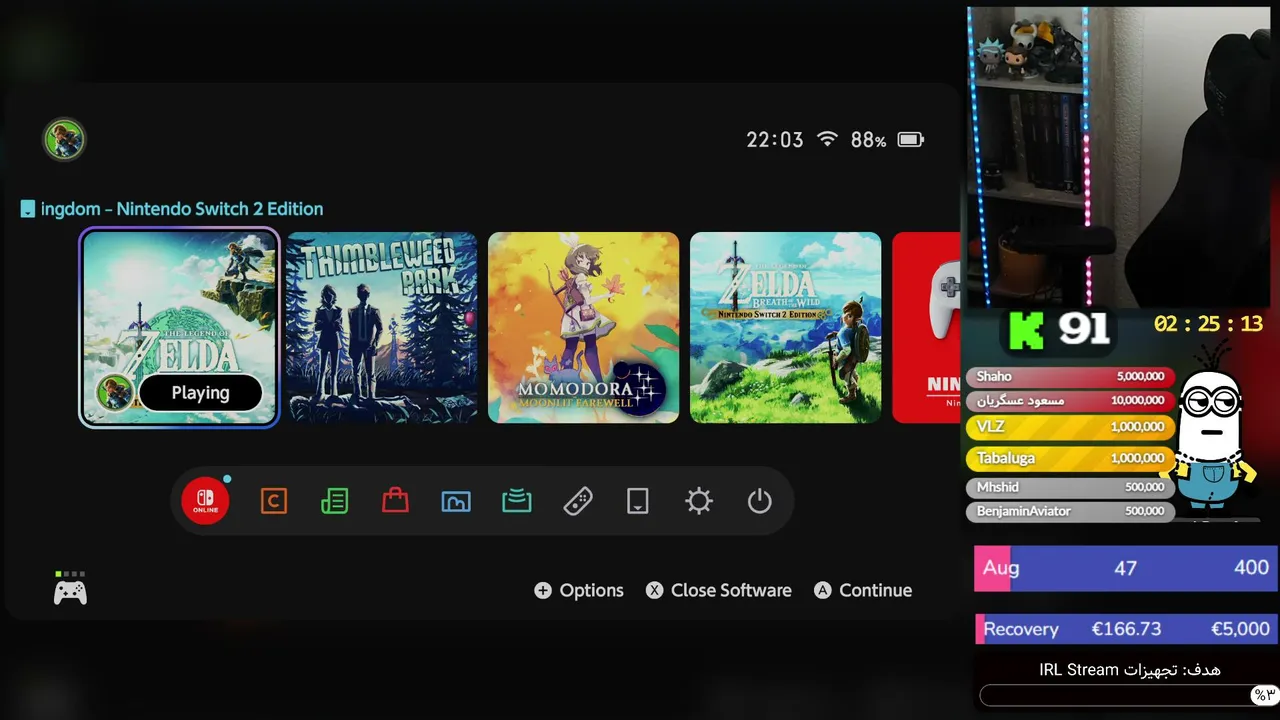Viewport: 1280px width, 720px height.
Task: Select the red Nintendo controller tile
Action: pos(926,328)
